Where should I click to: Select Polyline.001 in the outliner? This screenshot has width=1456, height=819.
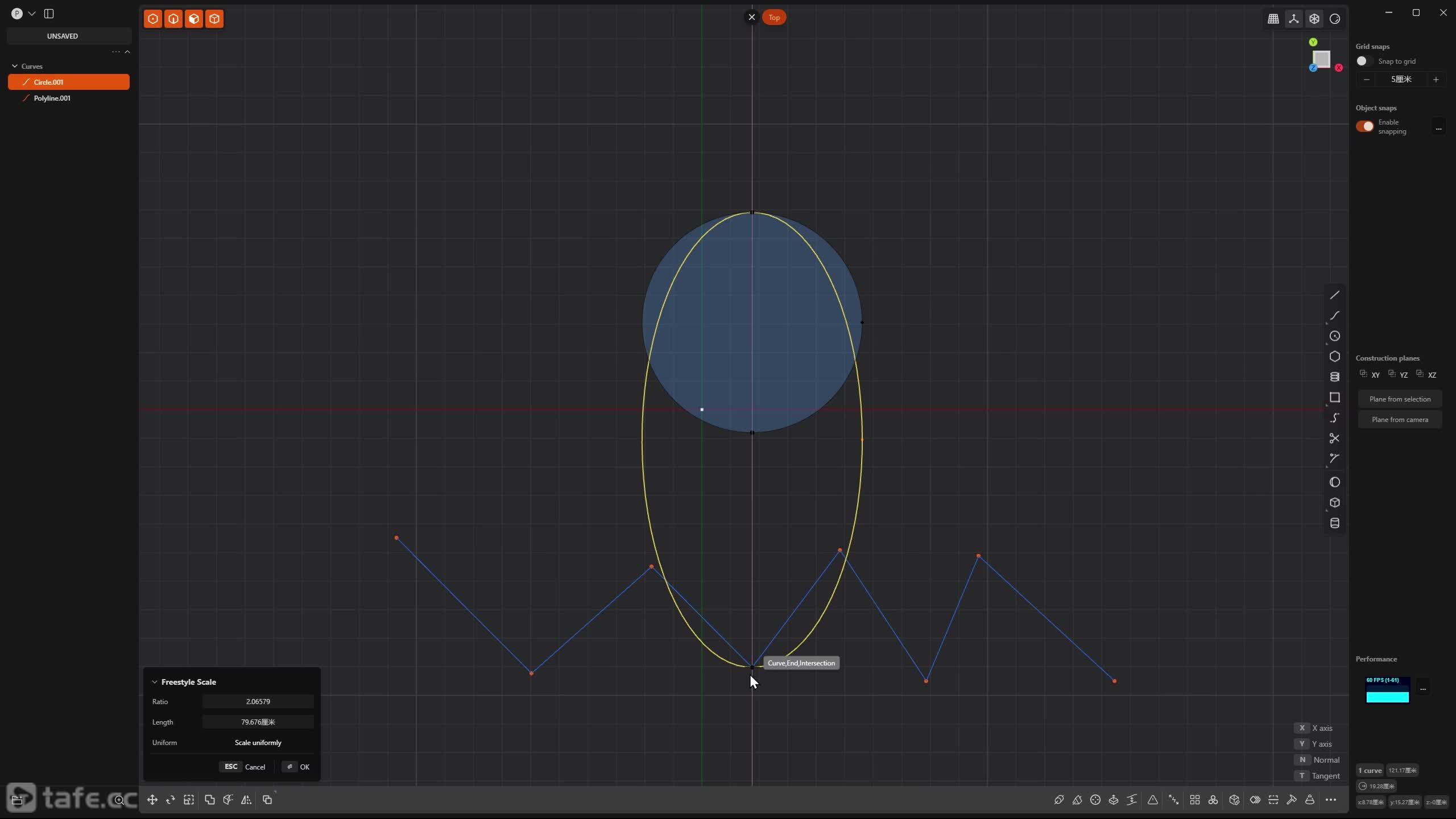click(52, 98)
